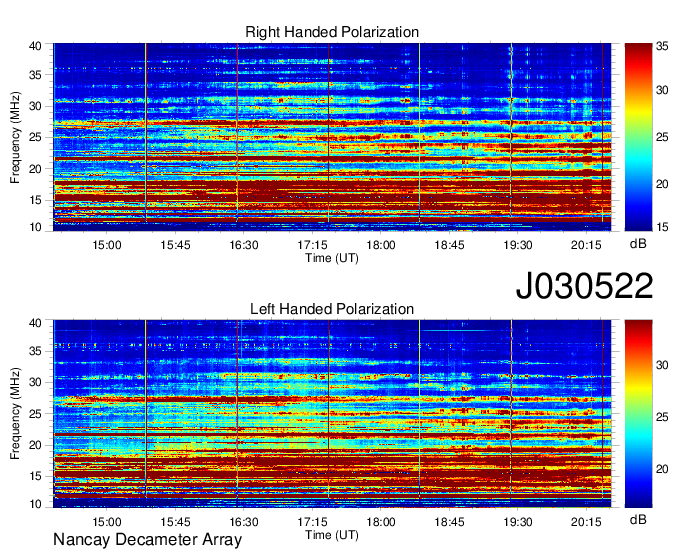Screen dimensions: 680x552
Task: Click 25 MHz tick of Left Handed plot
Action: (36, 414)
